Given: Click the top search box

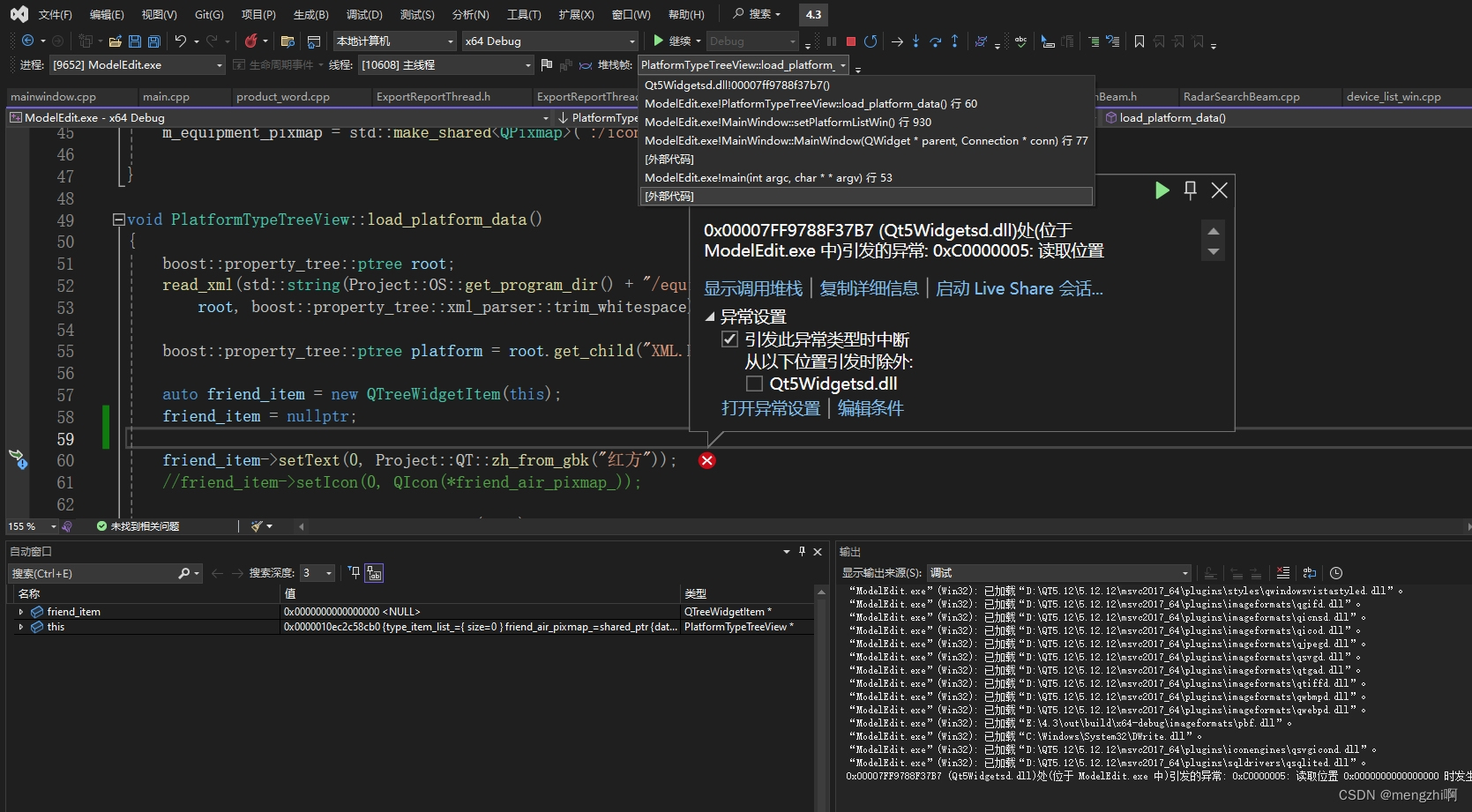Looking at the screenshot, I should click(x=757, y=14).
